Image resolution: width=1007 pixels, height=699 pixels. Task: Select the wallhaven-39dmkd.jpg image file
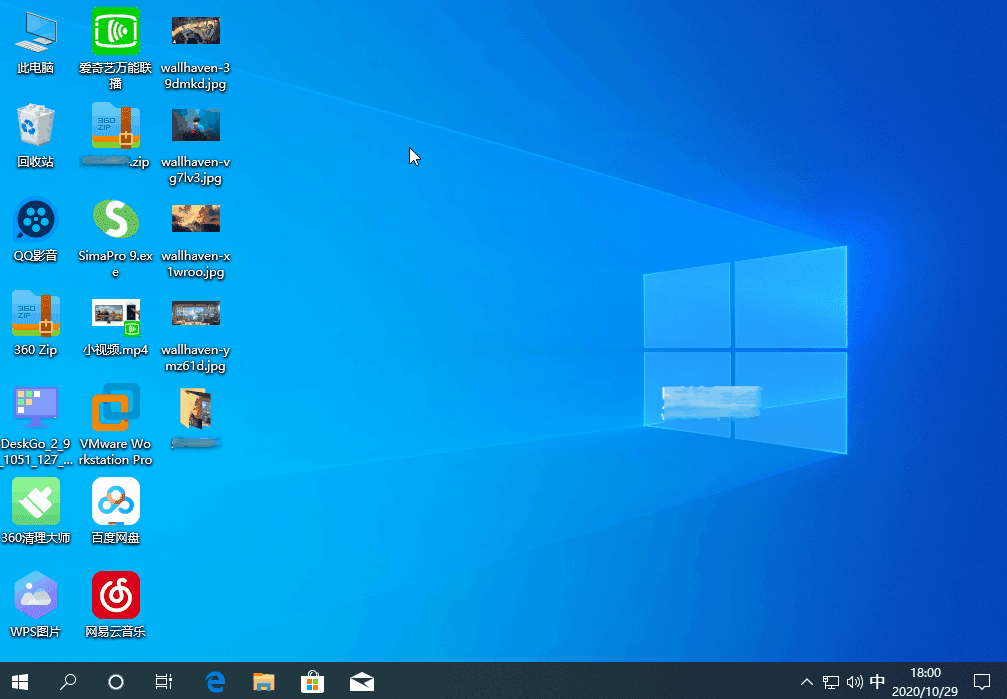tap(196, 53)
